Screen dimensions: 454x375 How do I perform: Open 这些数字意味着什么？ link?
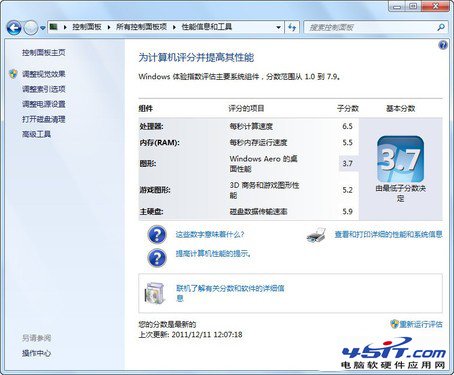[x=210, y=235]
